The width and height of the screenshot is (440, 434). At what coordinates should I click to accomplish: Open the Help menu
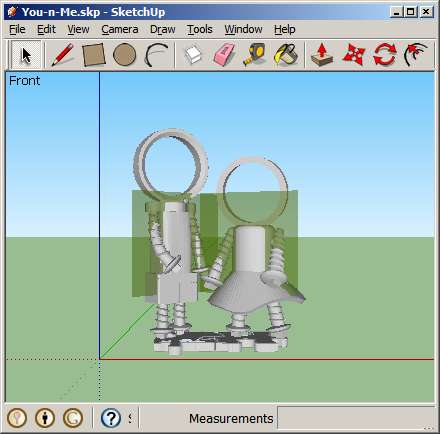coord(285,29)
